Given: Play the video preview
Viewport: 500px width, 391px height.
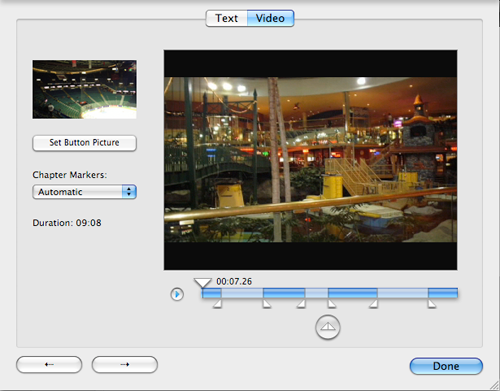Looking at the screenshot, I should pos(177,294).
